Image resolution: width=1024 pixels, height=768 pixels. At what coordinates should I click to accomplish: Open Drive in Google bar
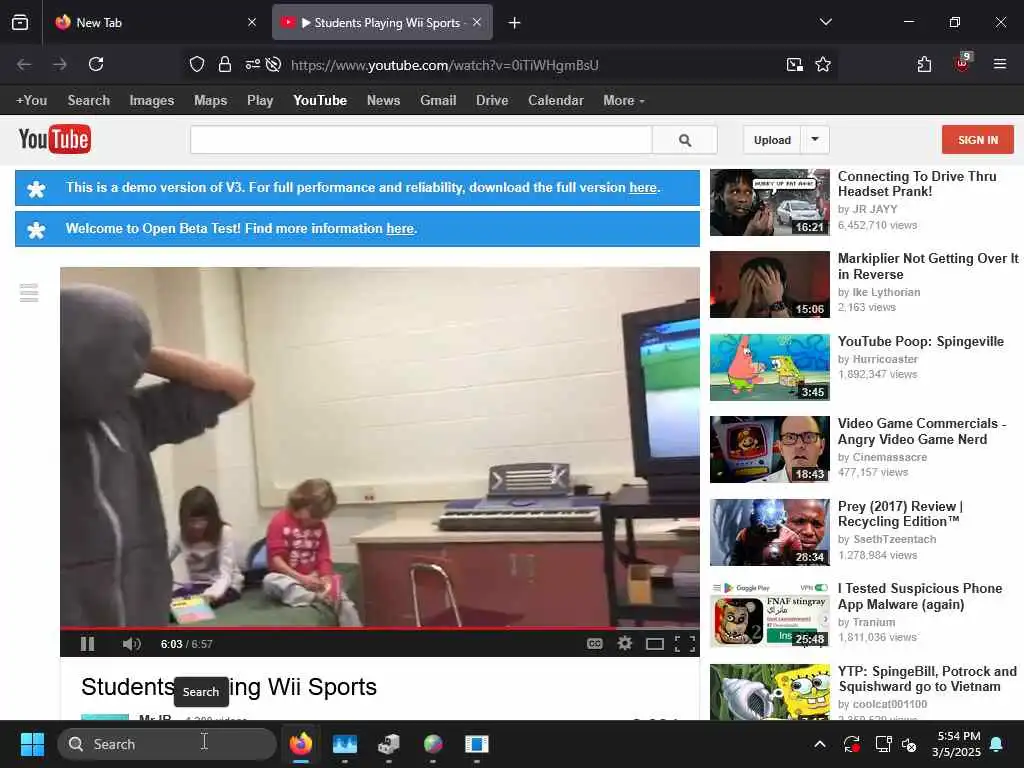[x=492, y=101]
